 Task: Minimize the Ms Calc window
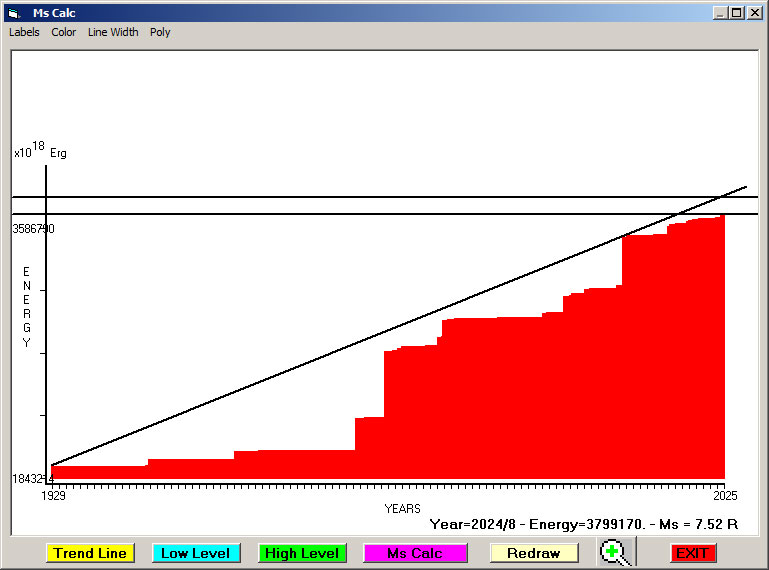point(720,13)
